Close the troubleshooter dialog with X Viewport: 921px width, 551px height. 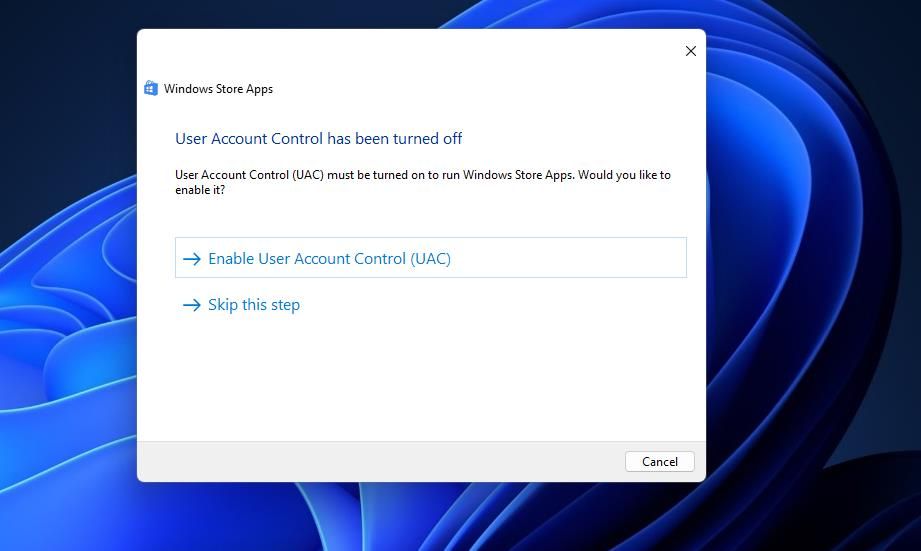coord(691,51)
